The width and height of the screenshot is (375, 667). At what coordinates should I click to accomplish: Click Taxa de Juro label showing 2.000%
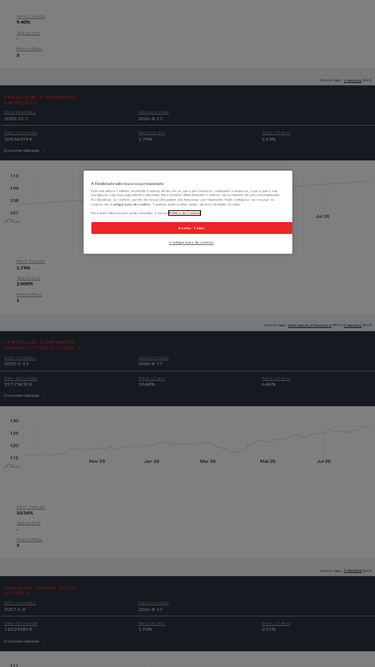28,278
